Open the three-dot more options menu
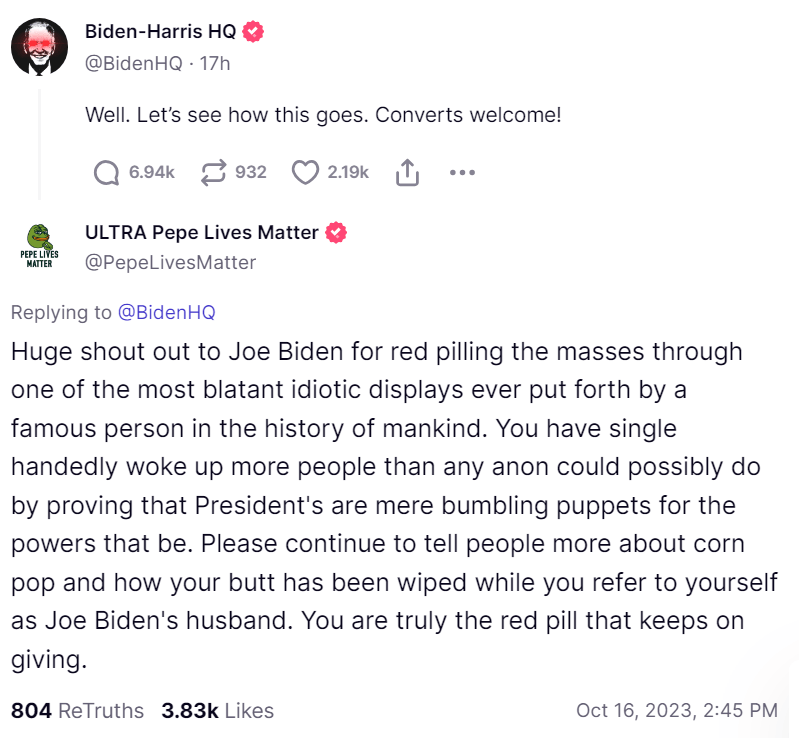 461,173
